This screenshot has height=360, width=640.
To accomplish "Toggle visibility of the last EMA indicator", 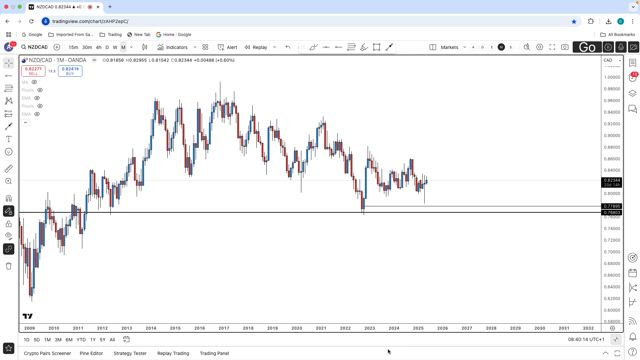I will (37, 114).
